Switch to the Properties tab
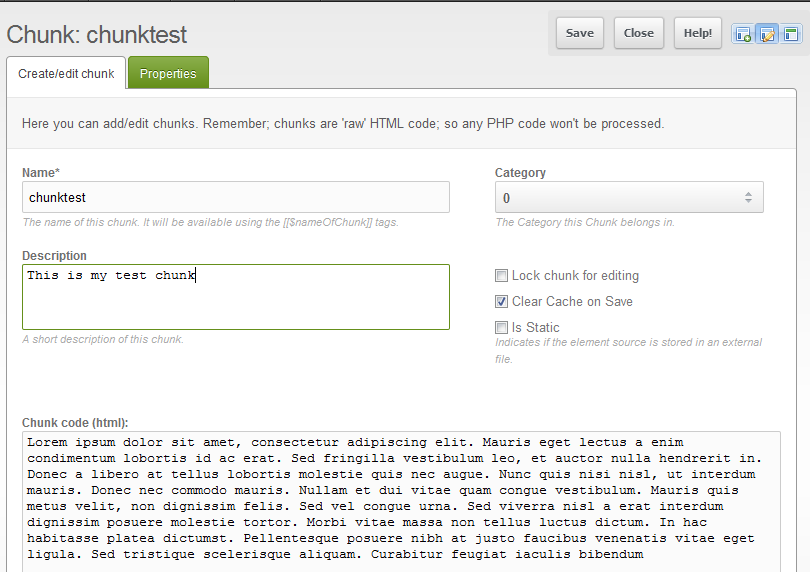This screenshot has height=572, width=810. (x=168, y=73)
